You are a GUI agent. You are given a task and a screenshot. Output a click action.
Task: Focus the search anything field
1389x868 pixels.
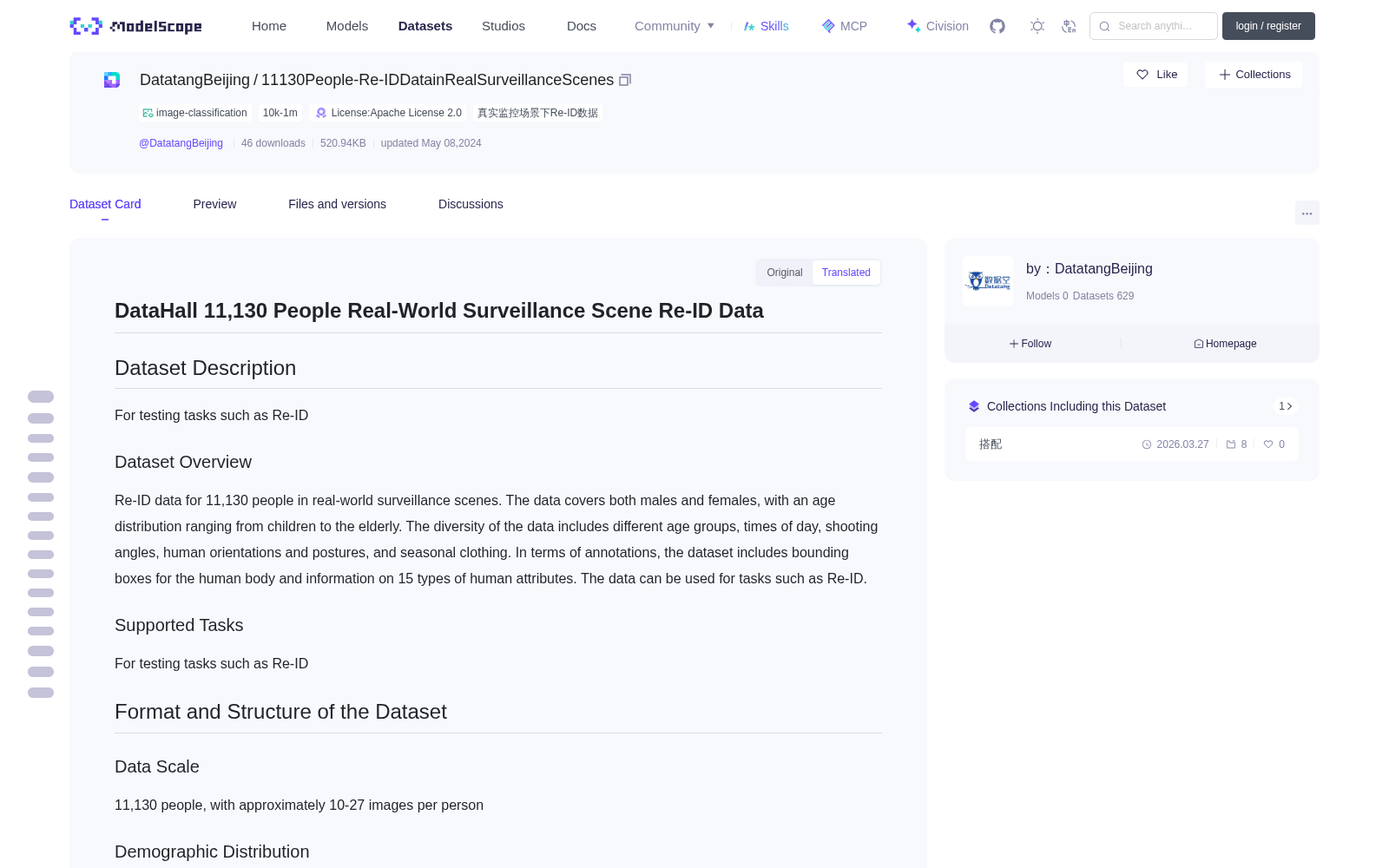[x=1154, y=26]
